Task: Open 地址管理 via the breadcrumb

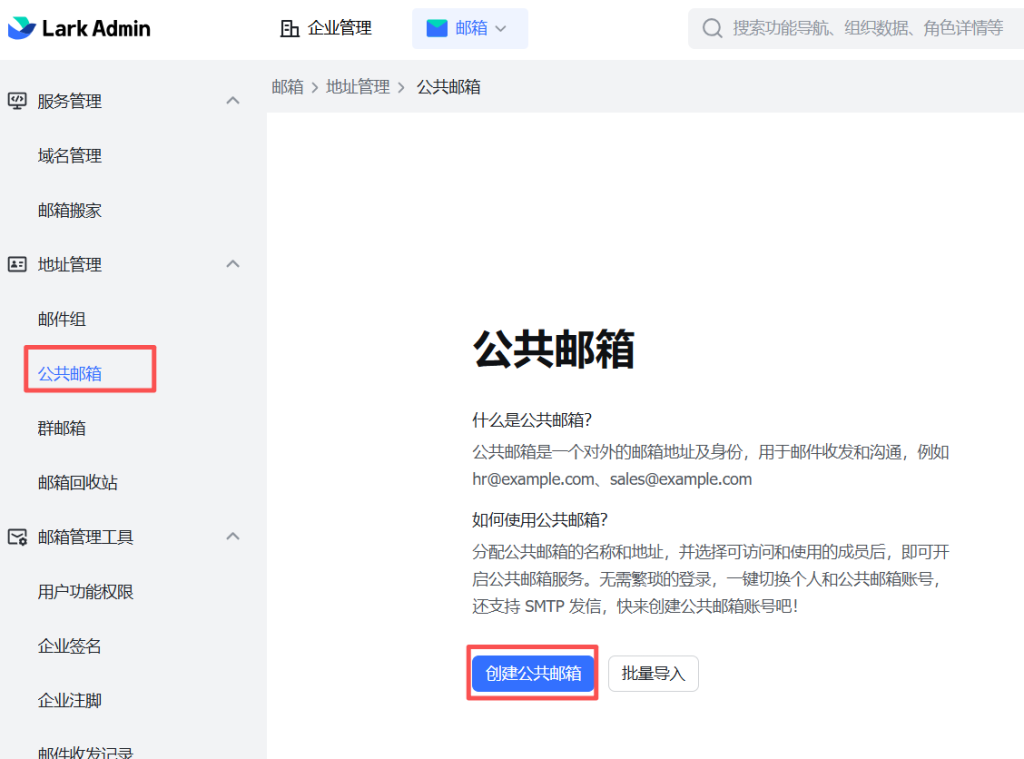Action: (x=360, y=87)
